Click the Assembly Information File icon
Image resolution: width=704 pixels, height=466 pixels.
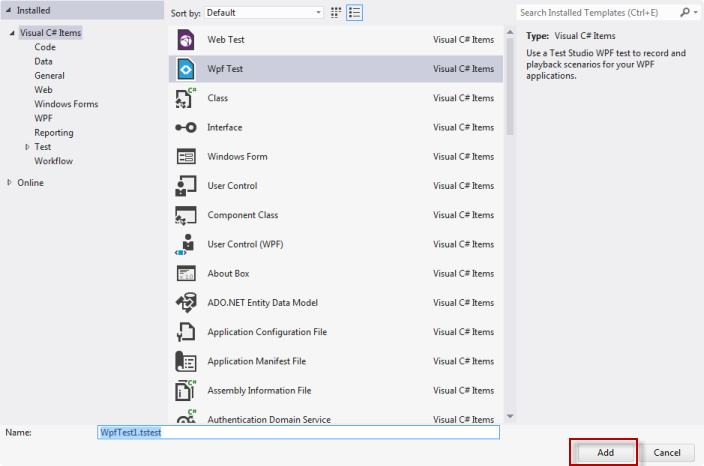tap(186, 390)
